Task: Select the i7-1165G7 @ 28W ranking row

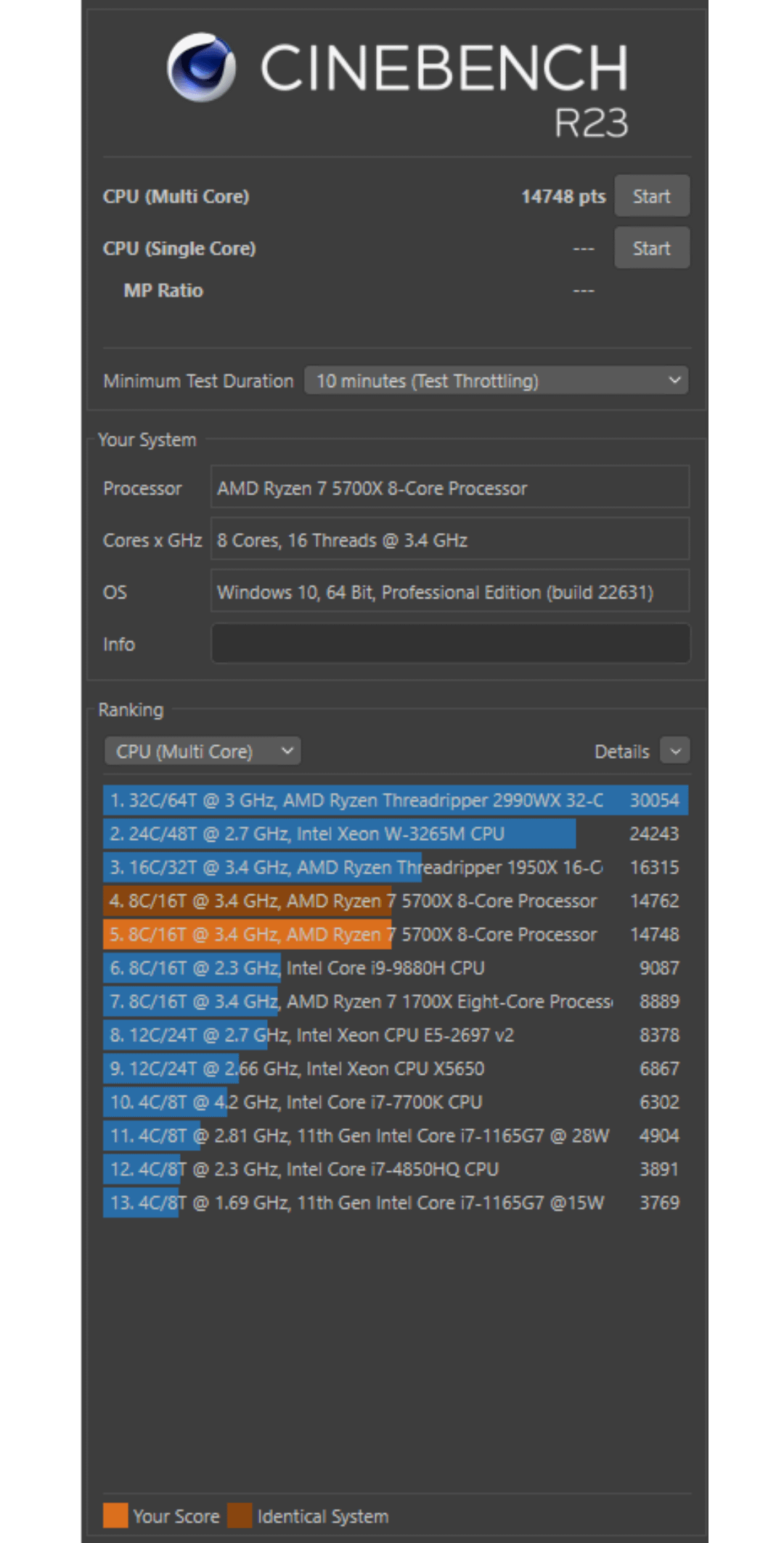Action: (396, 1136)
